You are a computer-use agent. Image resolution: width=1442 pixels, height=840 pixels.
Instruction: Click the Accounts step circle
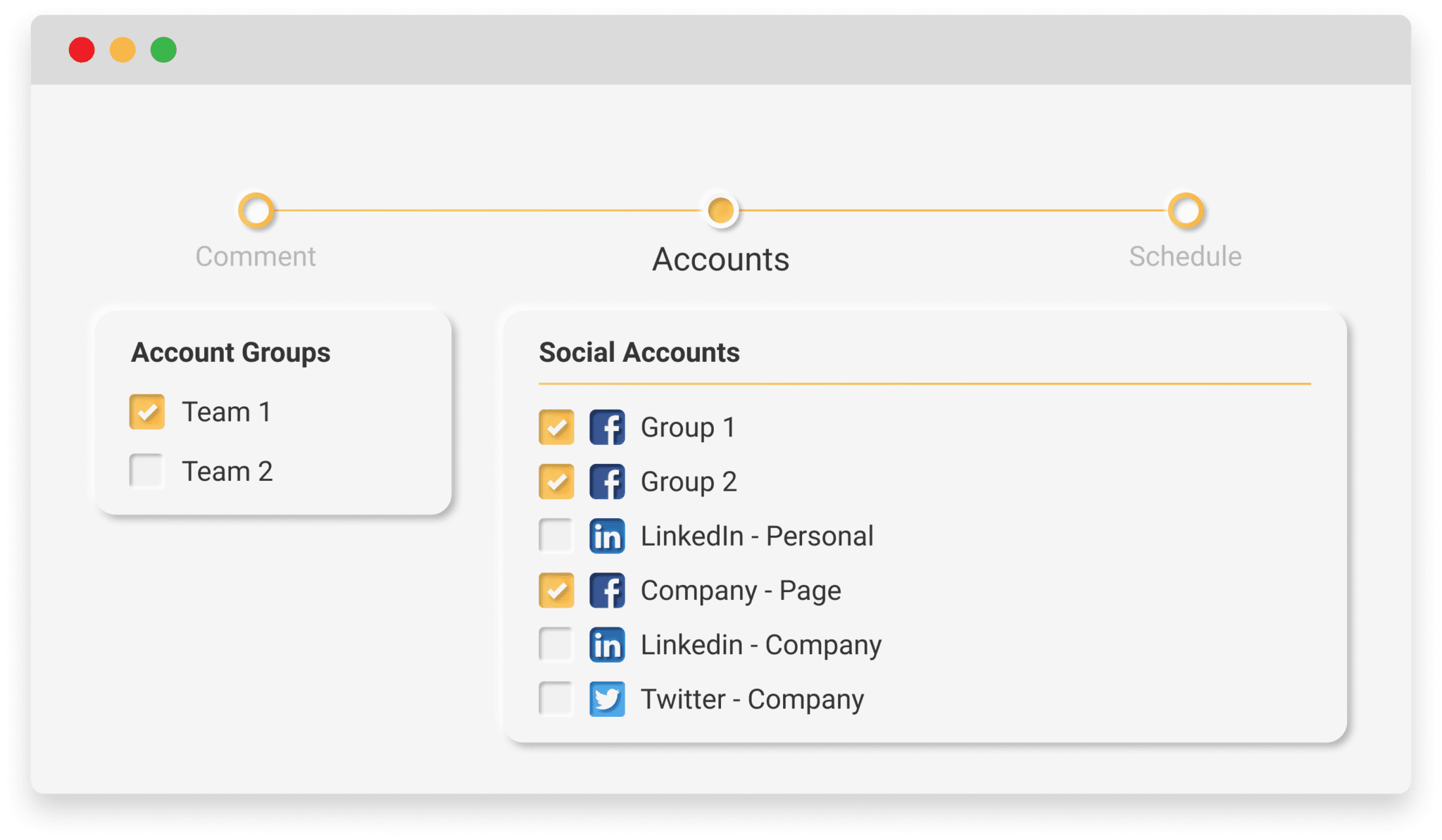coord(720,210)
